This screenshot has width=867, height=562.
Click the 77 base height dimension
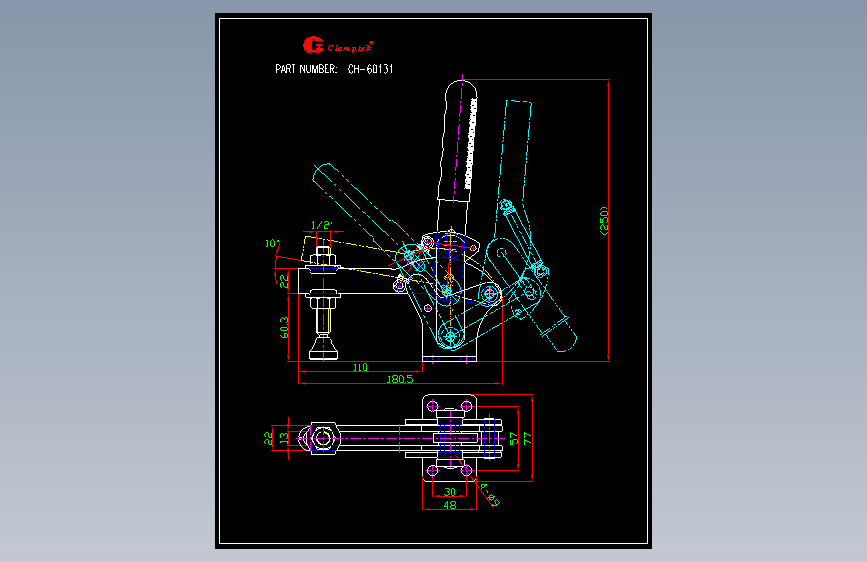[x=527, y=438]
